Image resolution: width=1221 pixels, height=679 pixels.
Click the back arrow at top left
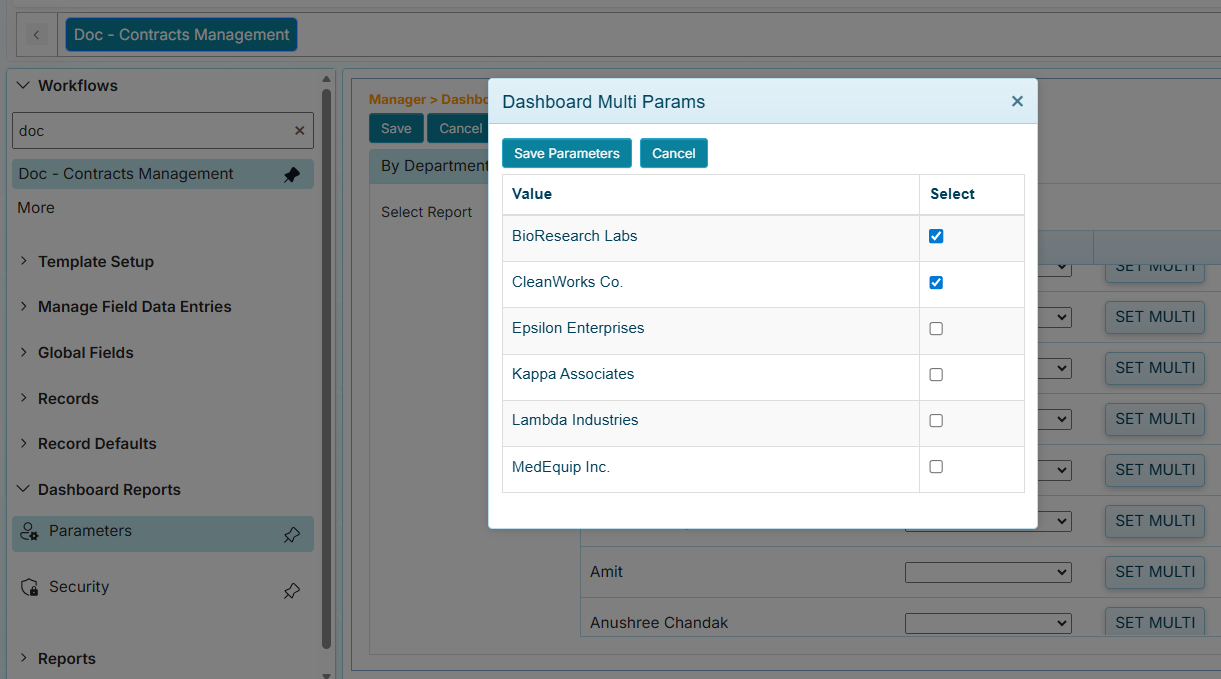tap(36, 33)
